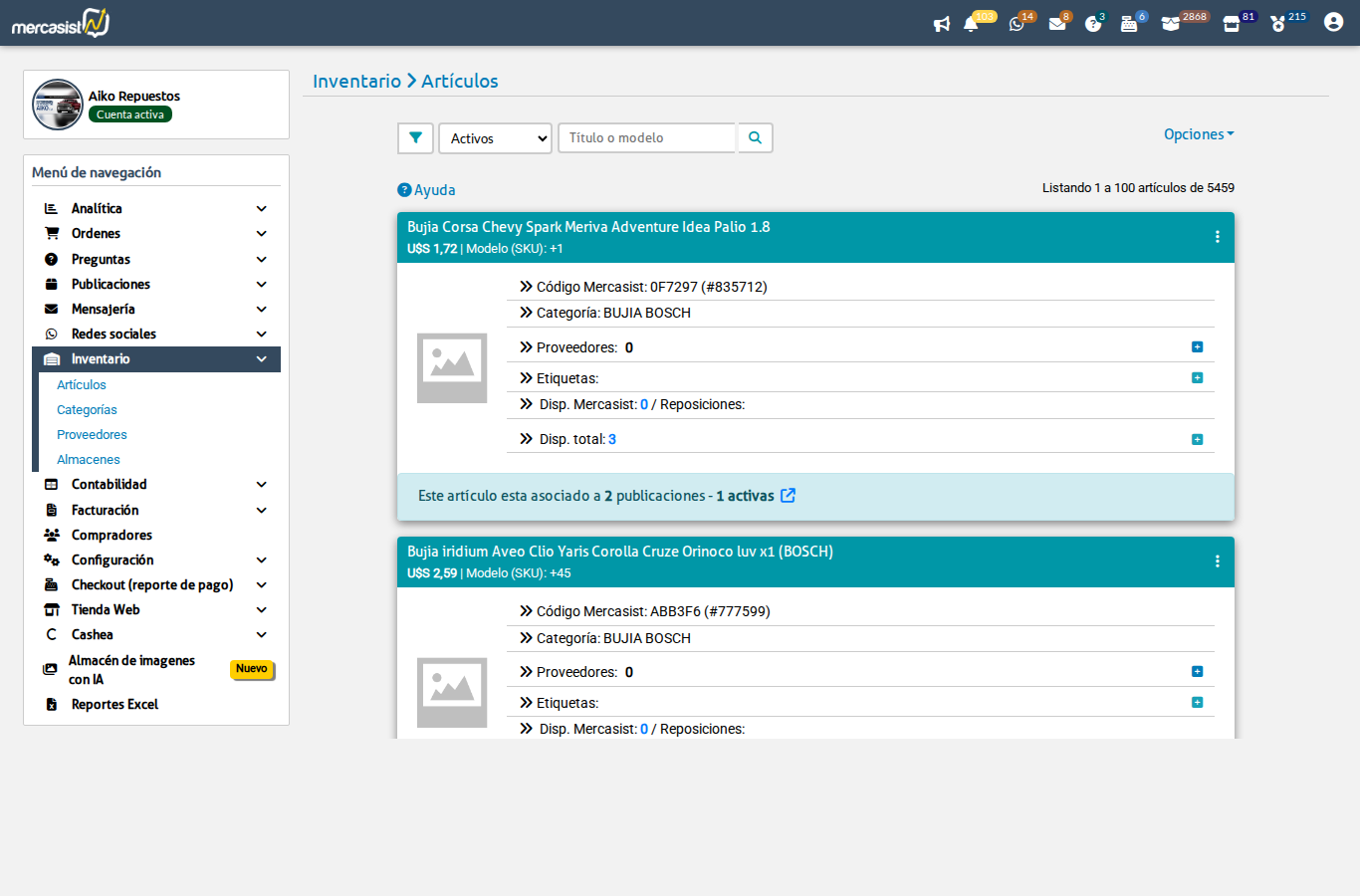
Task: Click the Título o modelo search field
Action: 646,138
